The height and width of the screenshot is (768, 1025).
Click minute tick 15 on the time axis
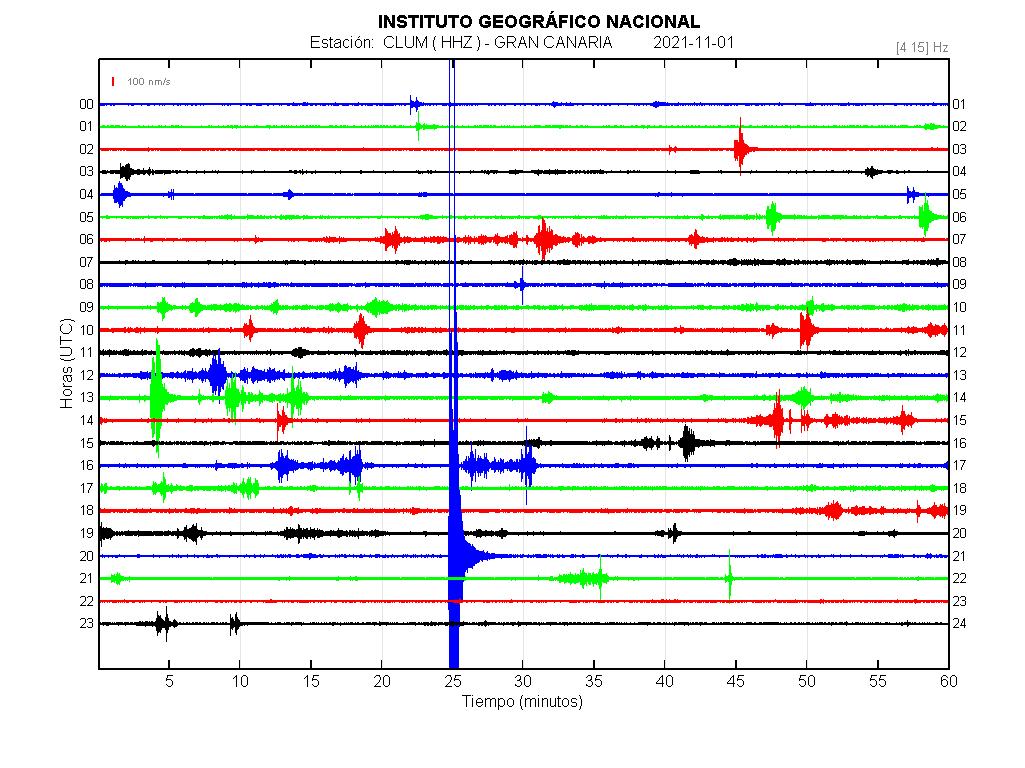pos(311,681)
